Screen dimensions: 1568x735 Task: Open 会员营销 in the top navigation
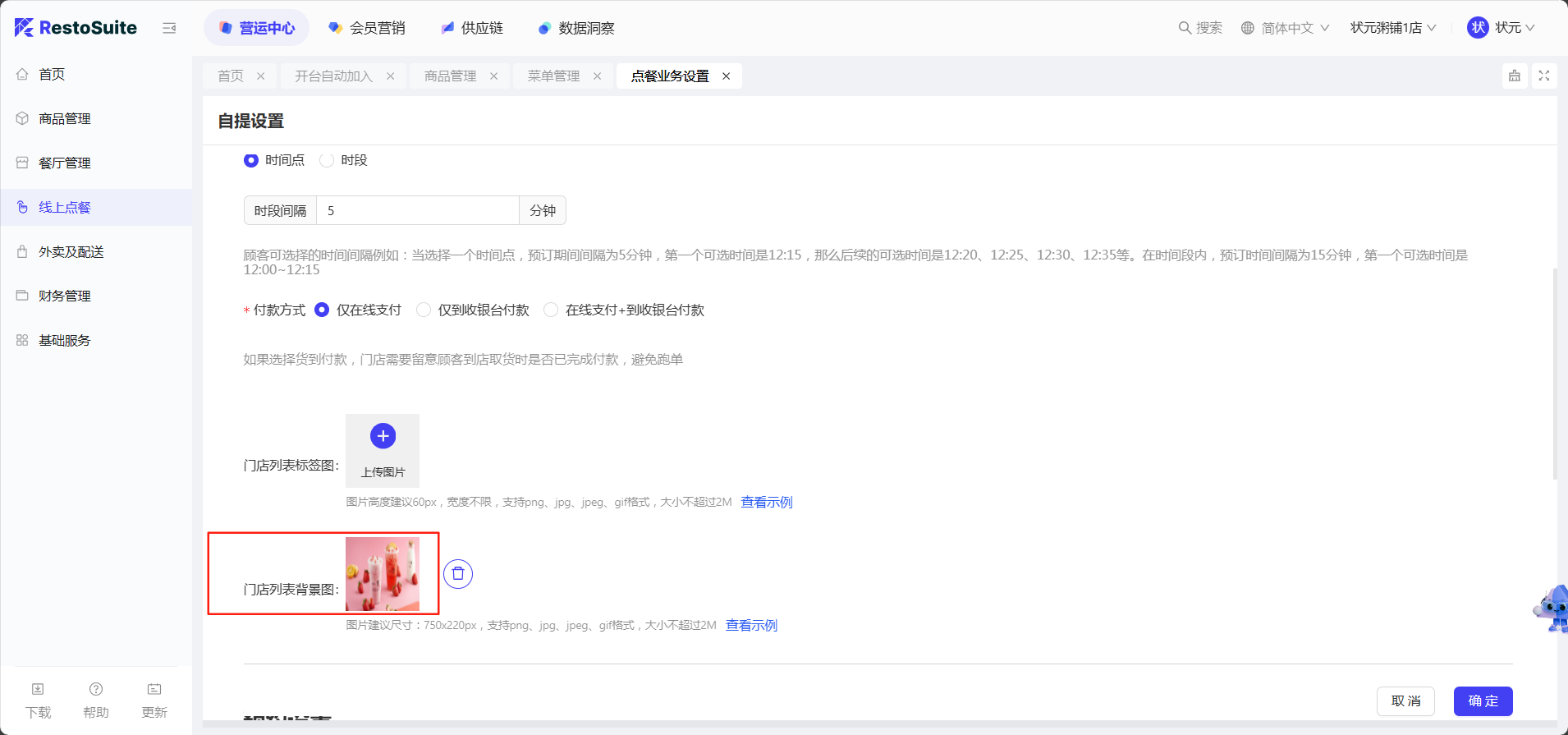pos(366,28)
